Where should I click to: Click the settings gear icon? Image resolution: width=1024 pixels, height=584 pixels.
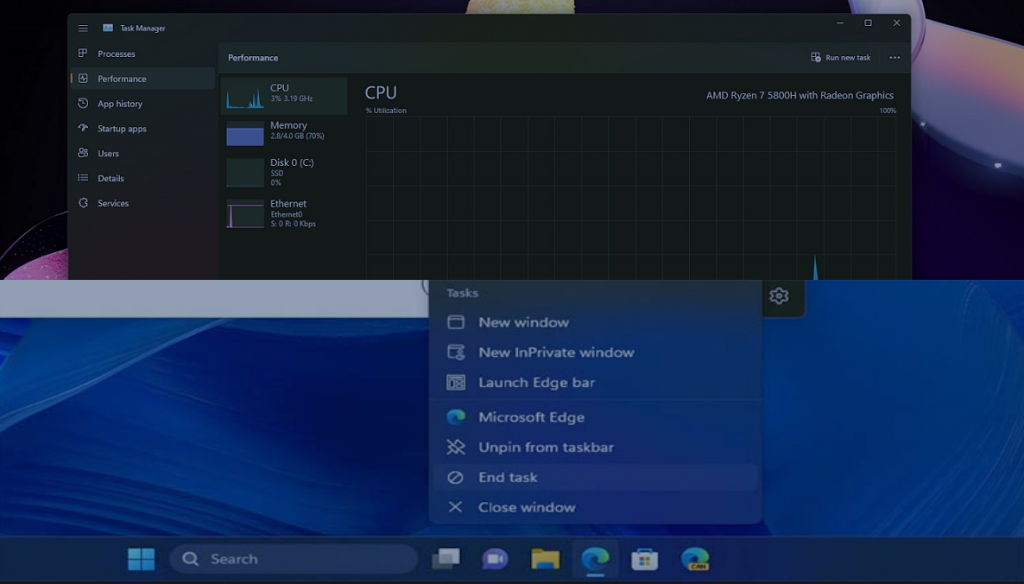pos(779,296)
